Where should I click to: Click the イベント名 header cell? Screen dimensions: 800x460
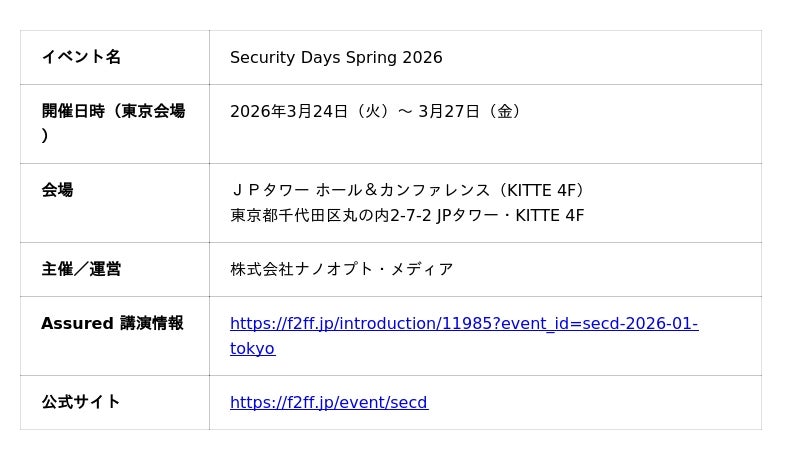81,57
